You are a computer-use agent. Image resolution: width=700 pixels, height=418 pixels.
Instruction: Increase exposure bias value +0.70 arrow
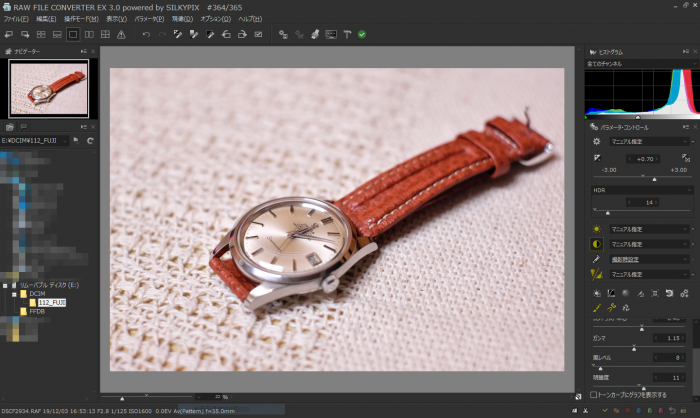(x=657, y=159)
